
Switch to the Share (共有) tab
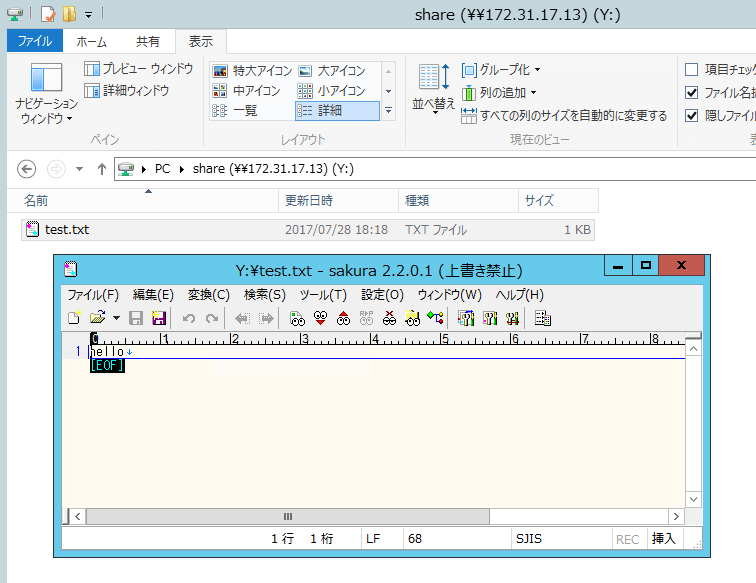click(148, 41)
